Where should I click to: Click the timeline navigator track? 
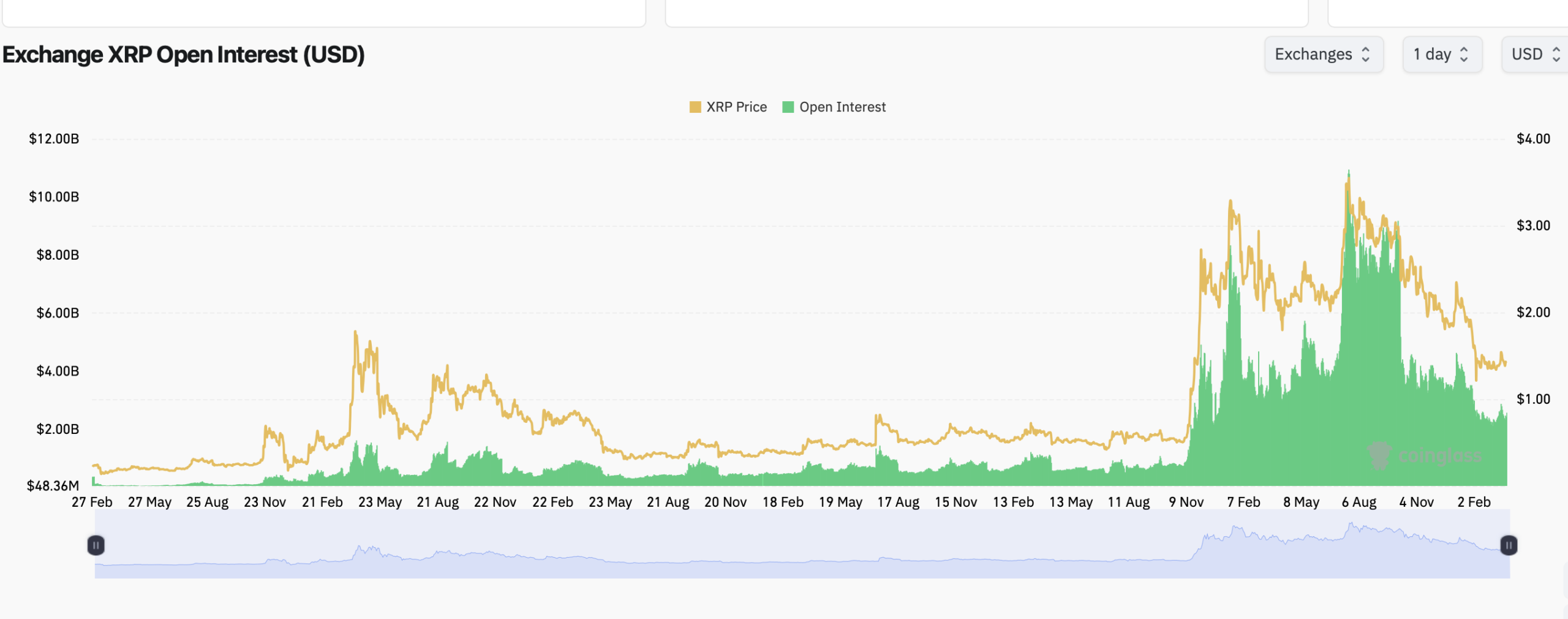[796, 545]
